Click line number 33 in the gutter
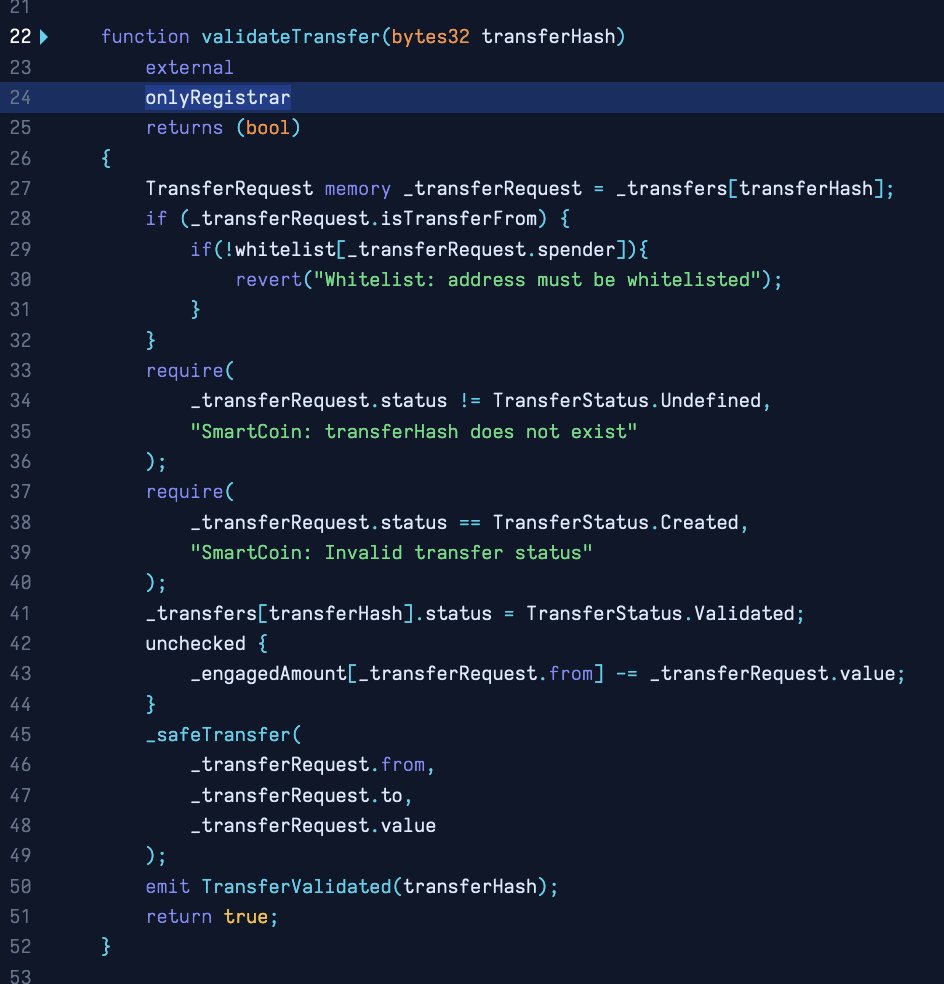 21,370
